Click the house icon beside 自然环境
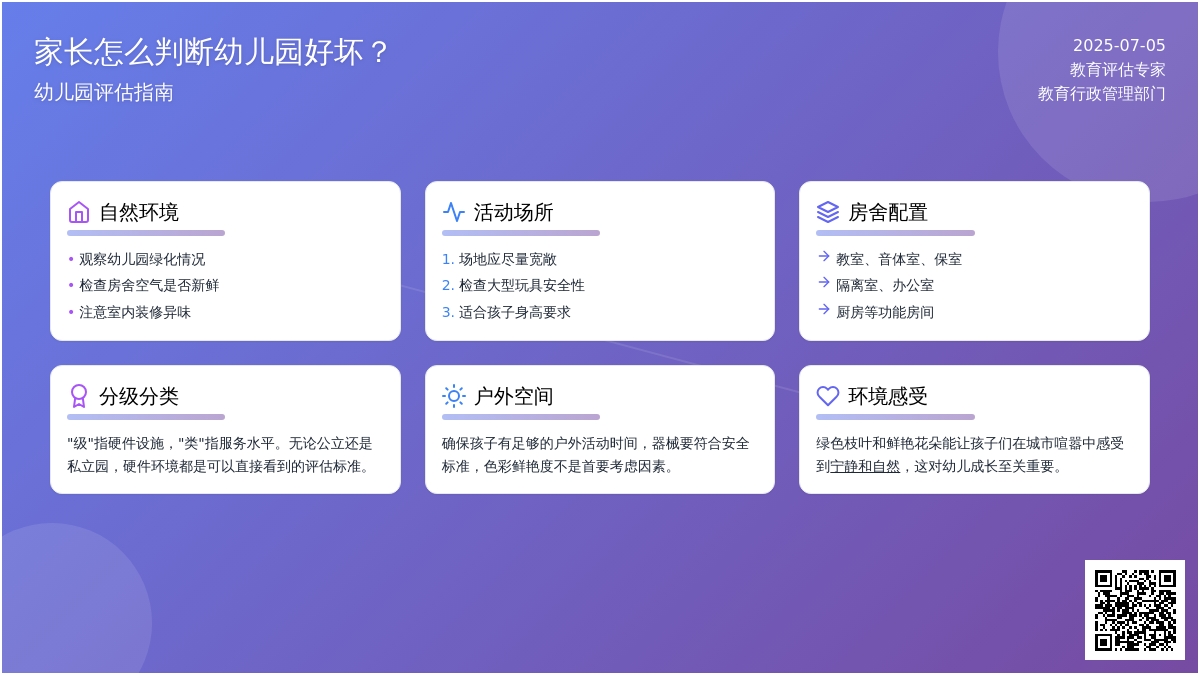Screen dimensions: 1200x675 click(79, 212)
